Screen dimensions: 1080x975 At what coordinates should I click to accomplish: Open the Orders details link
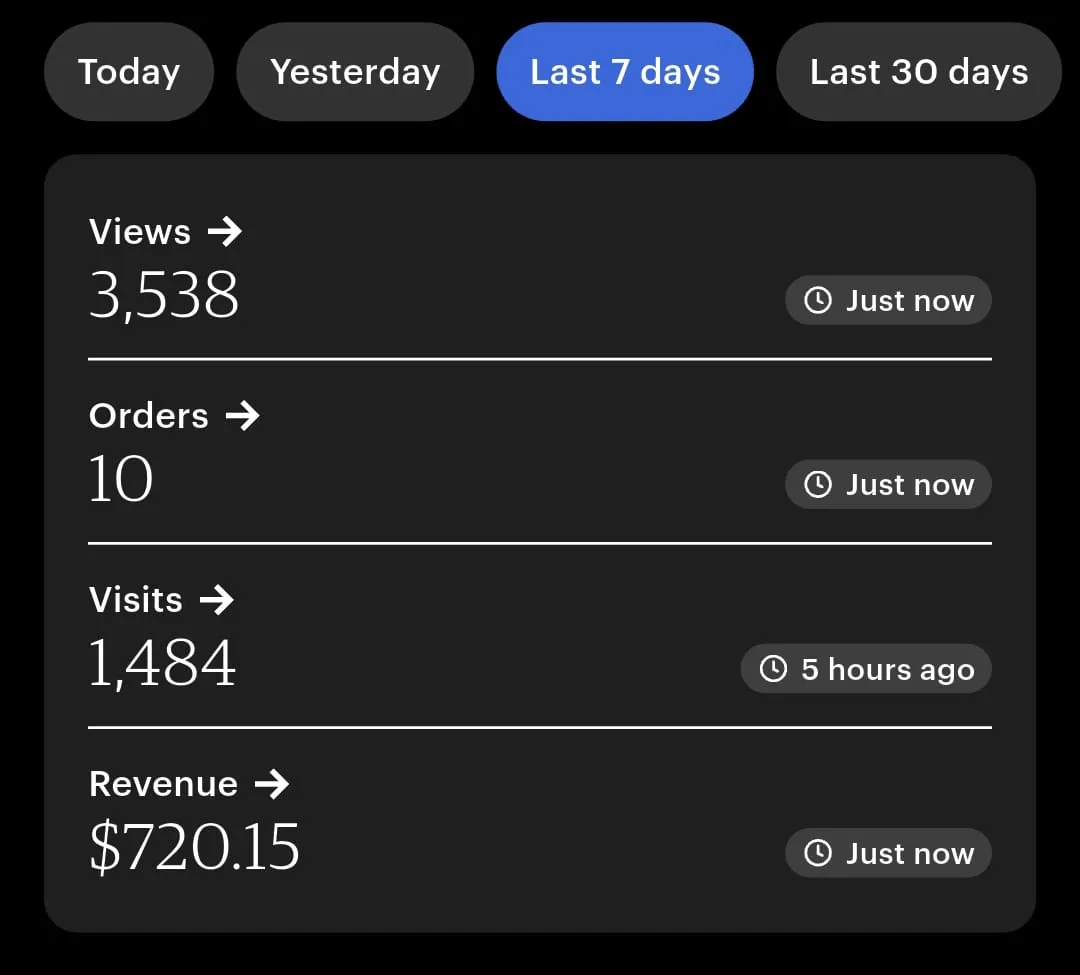(x=149, y=416)
